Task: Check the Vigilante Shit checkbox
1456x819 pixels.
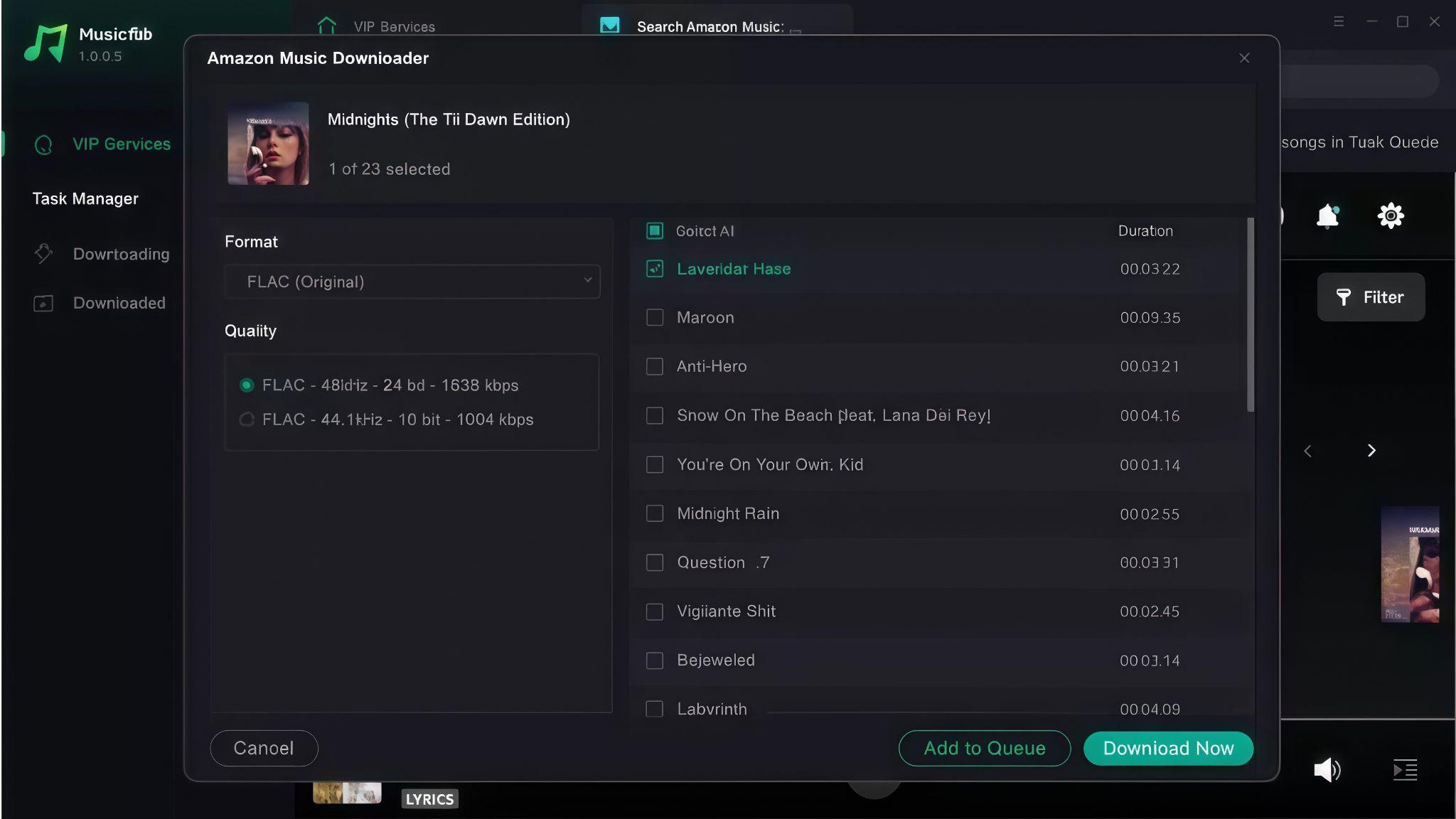Action: point(655,611)
